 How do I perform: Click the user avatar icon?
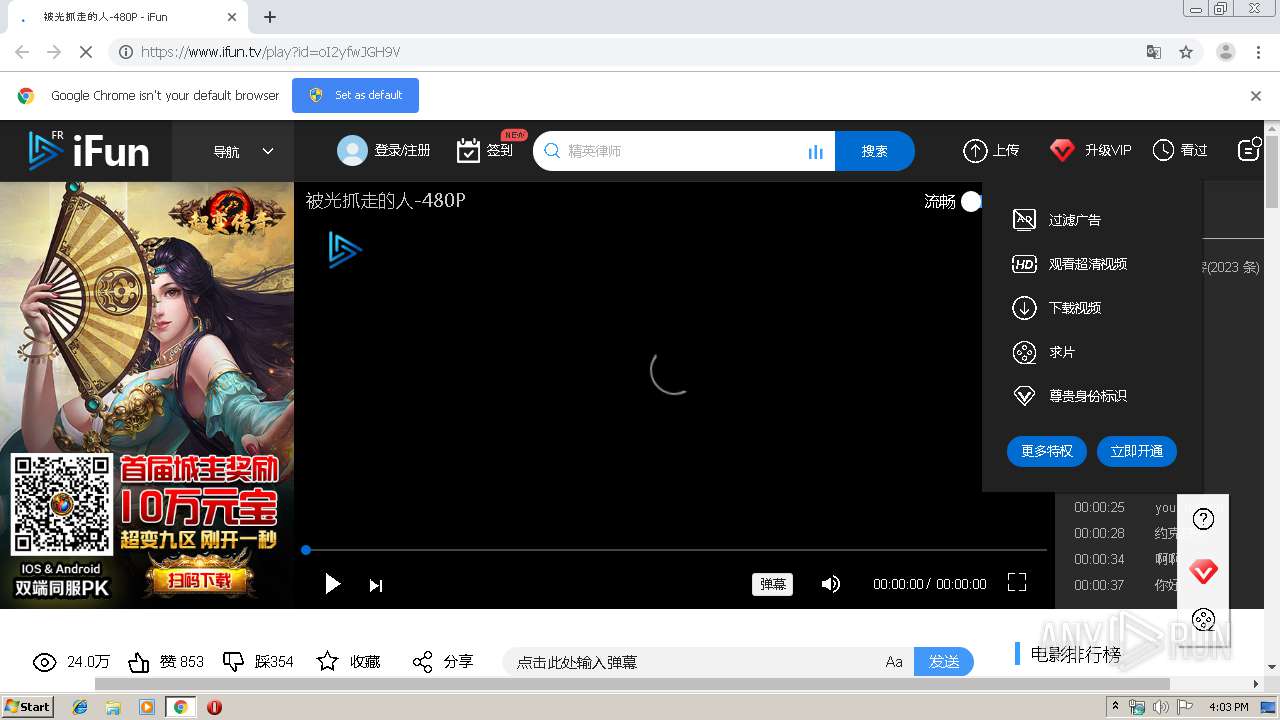point(352,151)
